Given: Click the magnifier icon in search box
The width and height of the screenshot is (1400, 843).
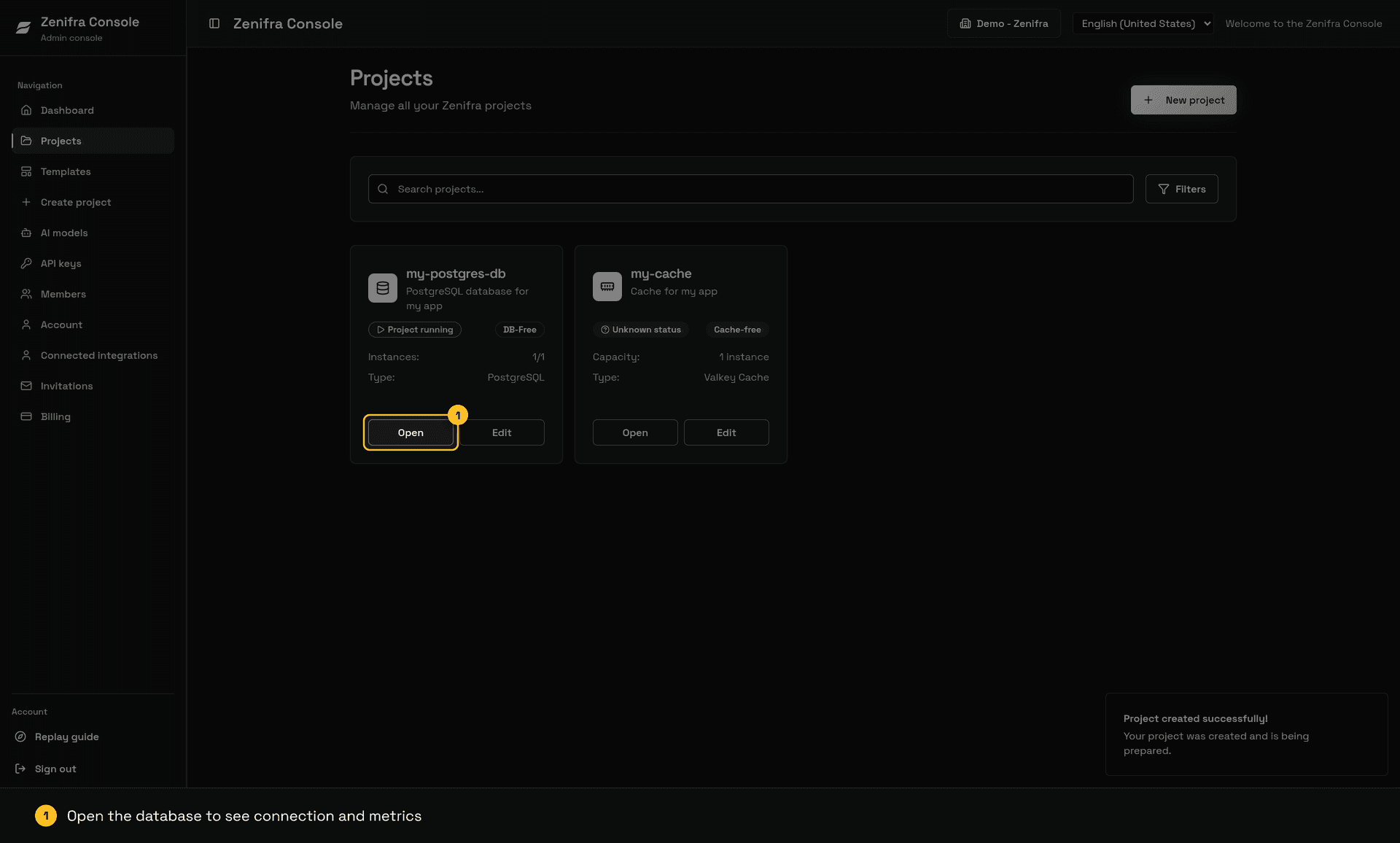Looking at the screenshot, I should tap(383, 189).
